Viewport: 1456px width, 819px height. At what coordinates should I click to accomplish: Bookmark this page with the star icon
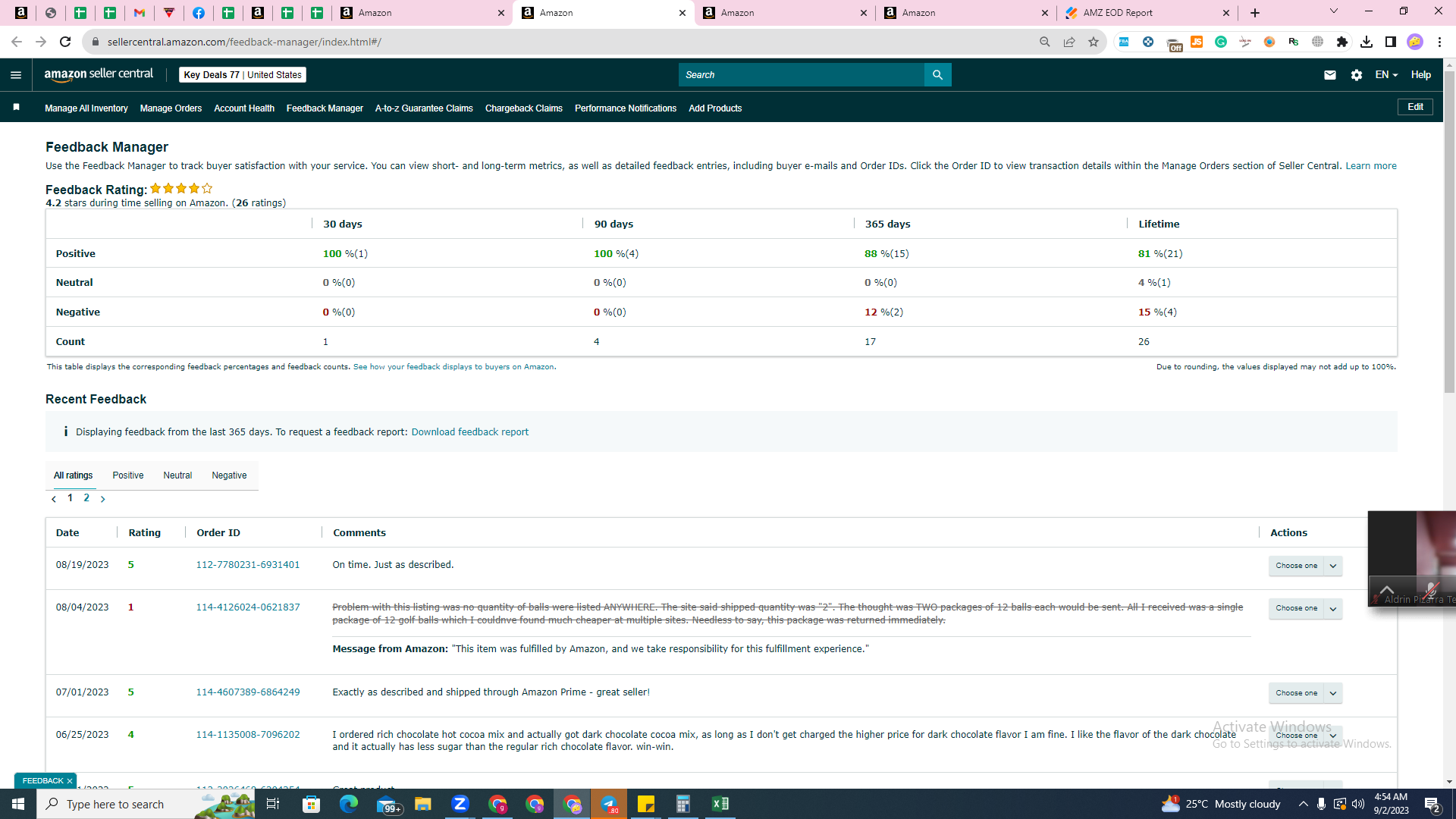(x=1093, y=42)
